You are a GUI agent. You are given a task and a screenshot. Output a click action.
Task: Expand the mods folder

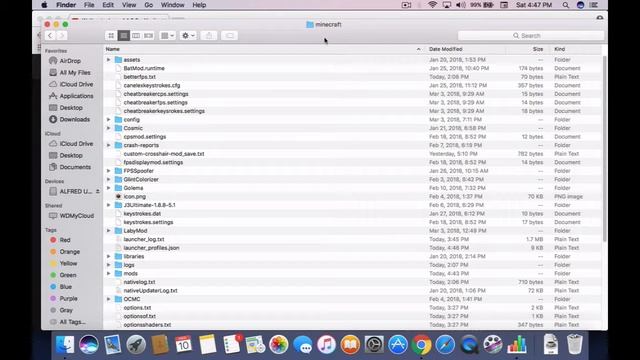[109, 273]
